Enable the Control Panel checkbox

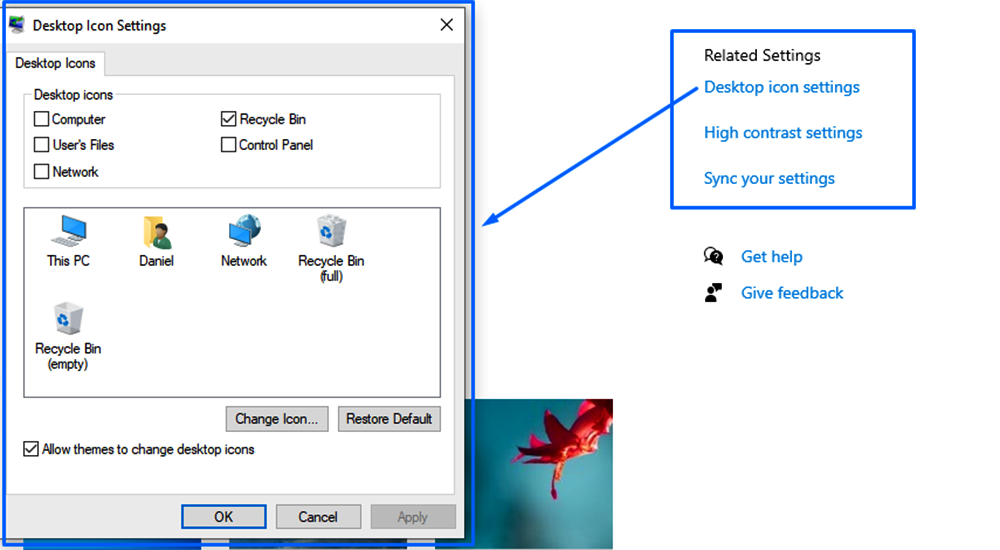[x=228, y=145]
